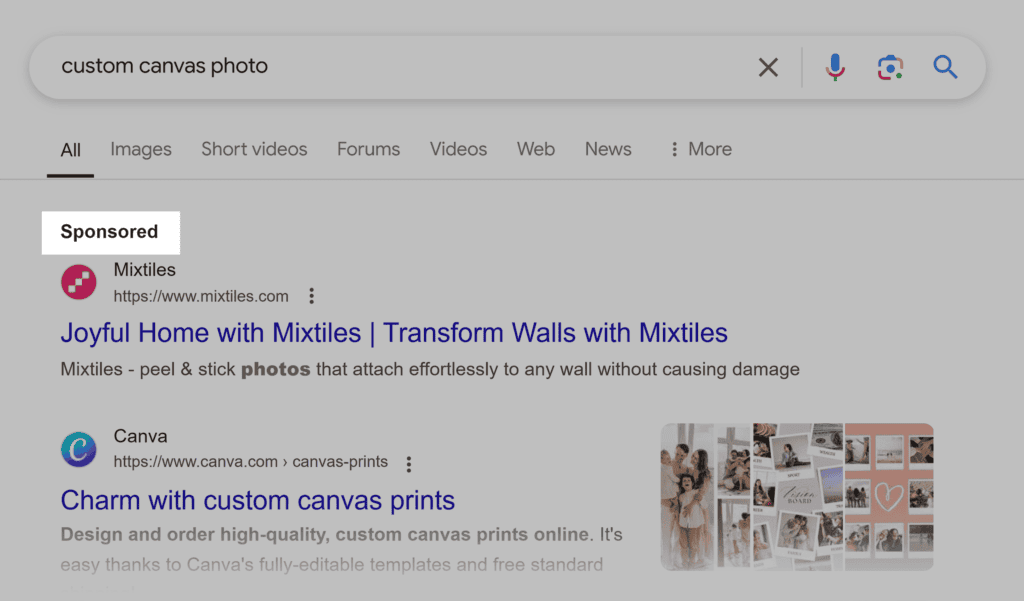Expand the More search filters menu
The image size is (1024, 601).
700,149
